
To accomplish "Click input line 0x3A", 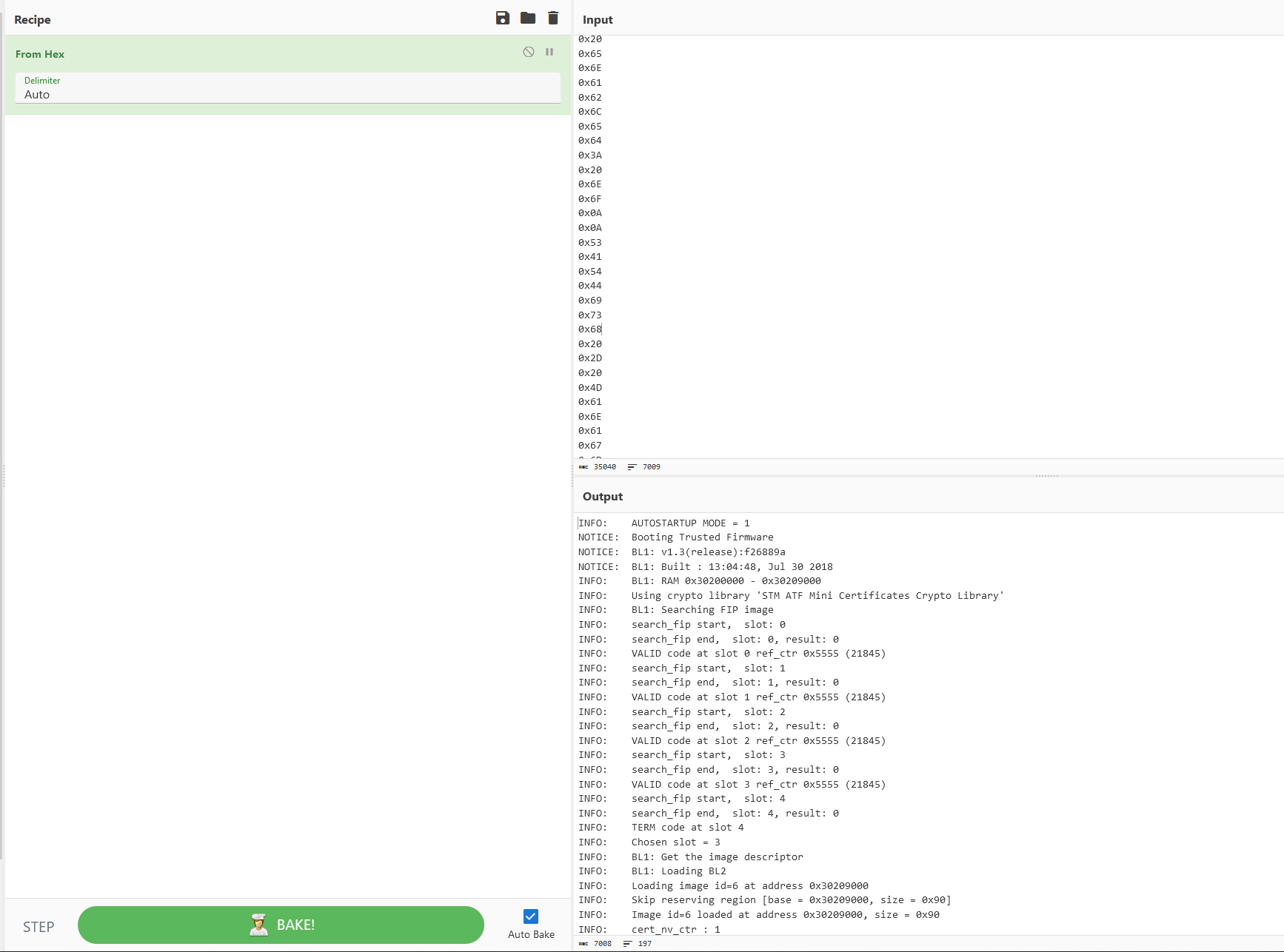I will 590,155.
